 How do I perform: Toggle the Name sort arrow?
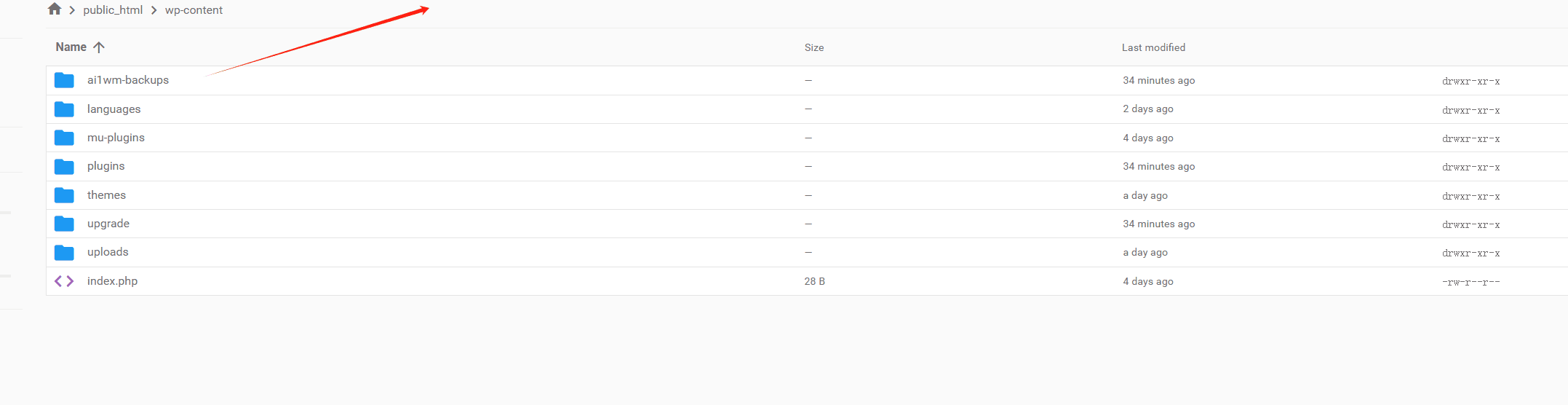[99, 47]
